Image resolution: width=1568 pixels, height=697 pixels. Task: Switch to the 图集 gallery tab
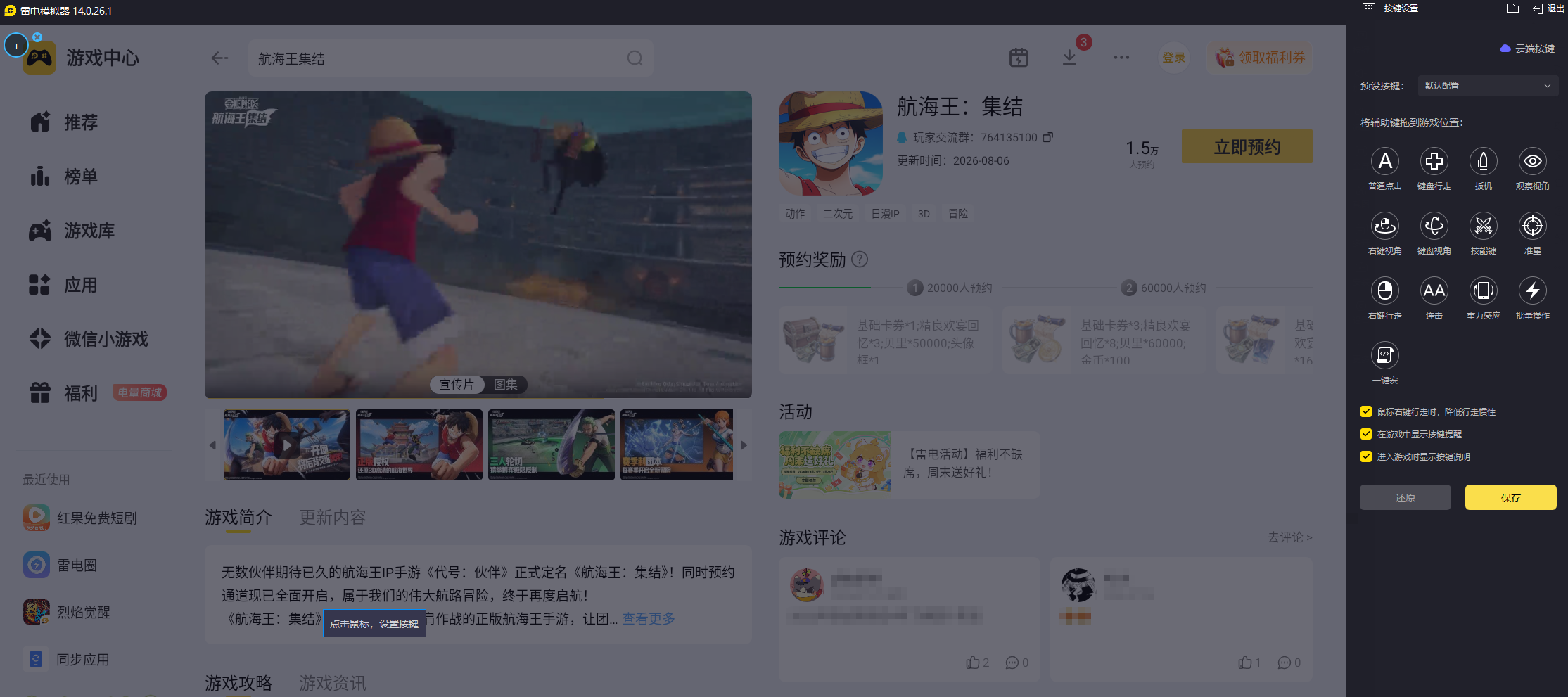click(x=506, y=385)
